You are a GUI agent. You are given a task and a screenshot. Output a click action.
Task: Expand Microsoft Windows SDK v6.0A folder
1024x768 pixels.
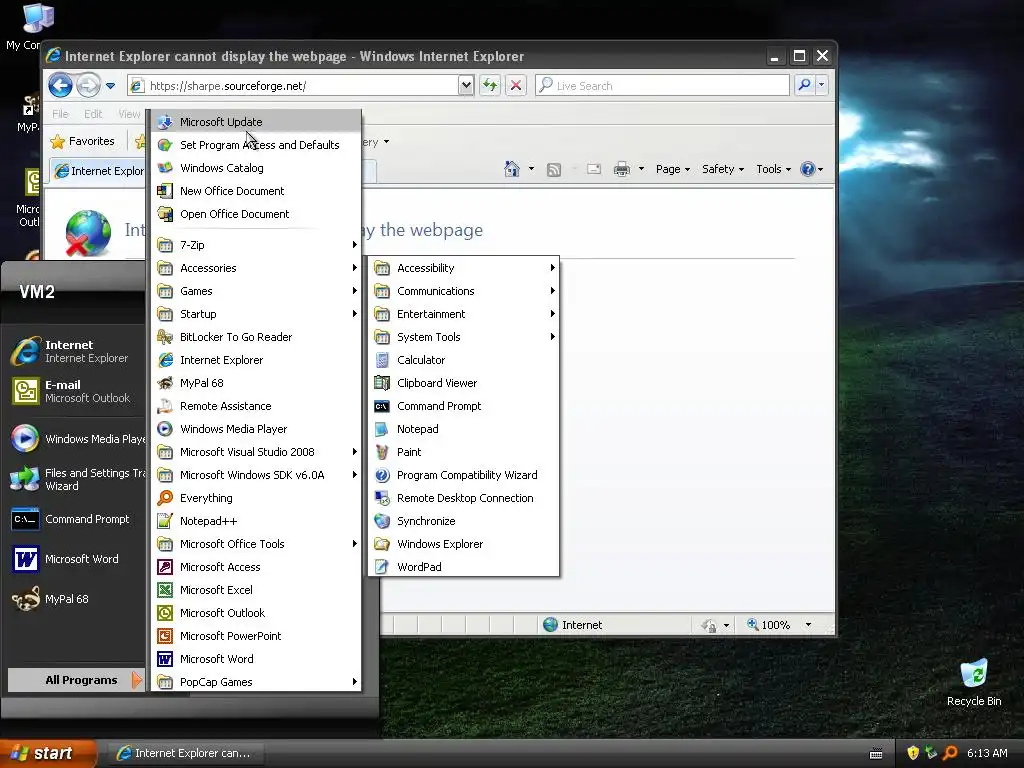tap(256, 475)
